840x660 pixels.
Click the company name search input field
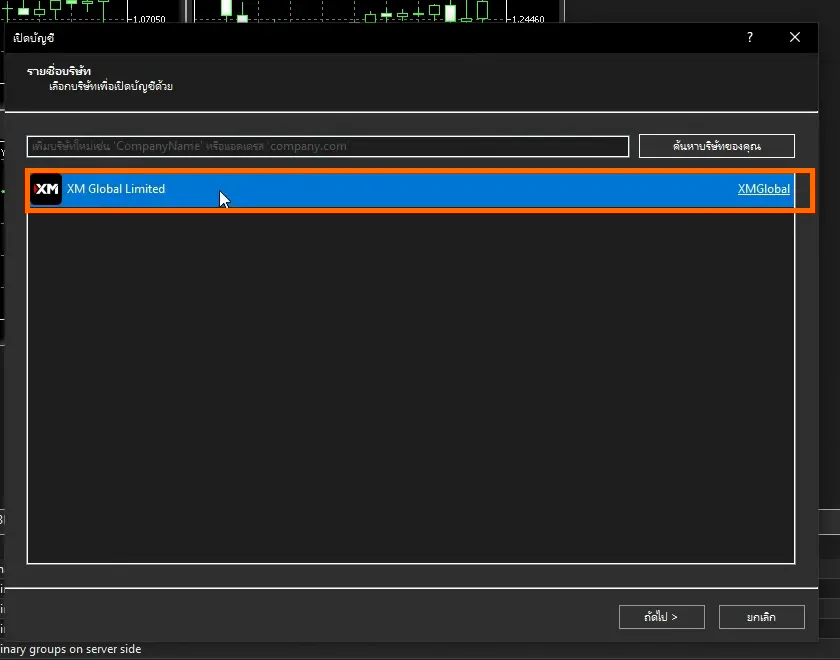click(328, 146)
